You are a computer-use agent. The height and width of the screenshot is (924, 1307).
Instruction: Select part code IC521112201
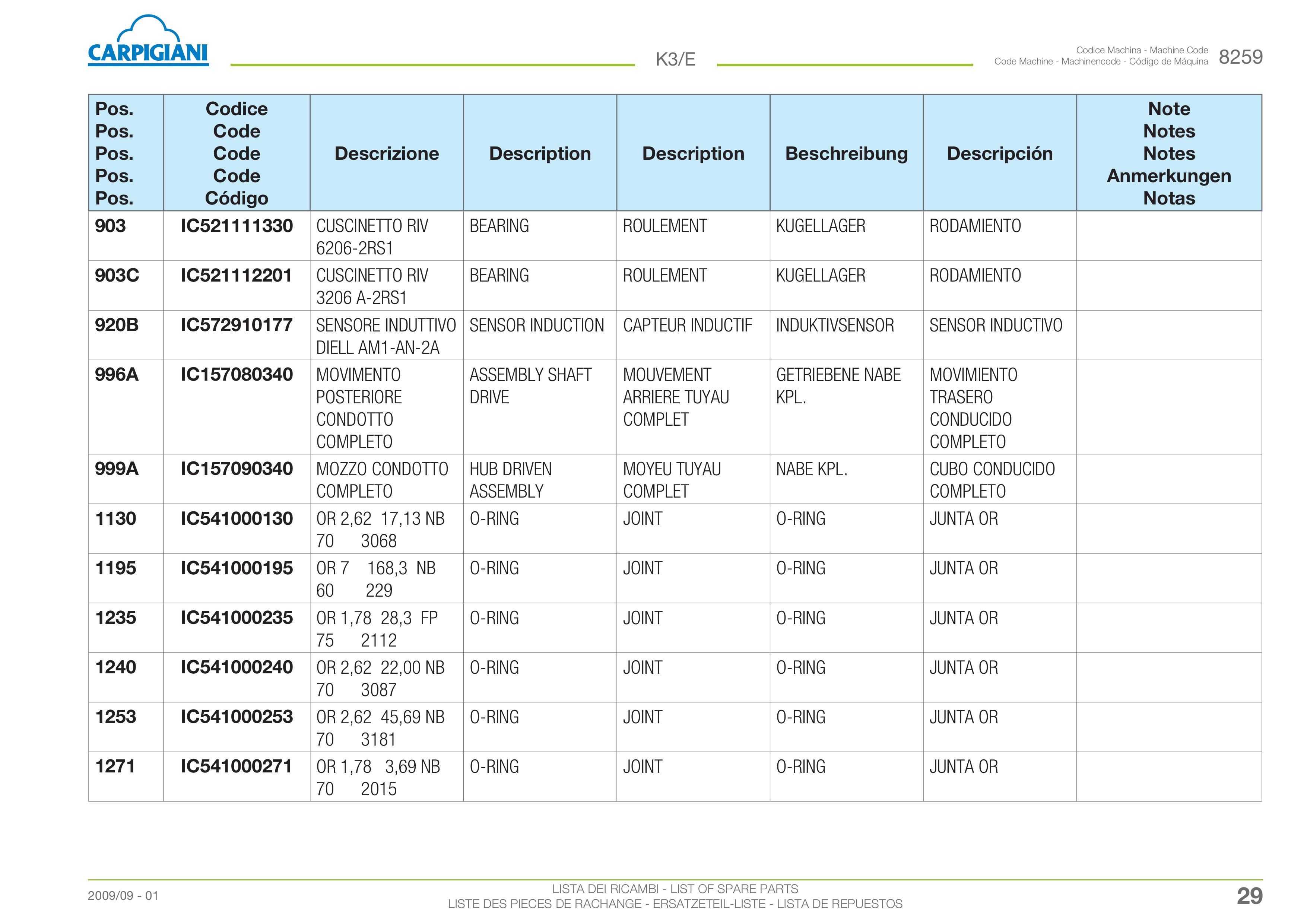pyautogui.click(x=236, y=276)
